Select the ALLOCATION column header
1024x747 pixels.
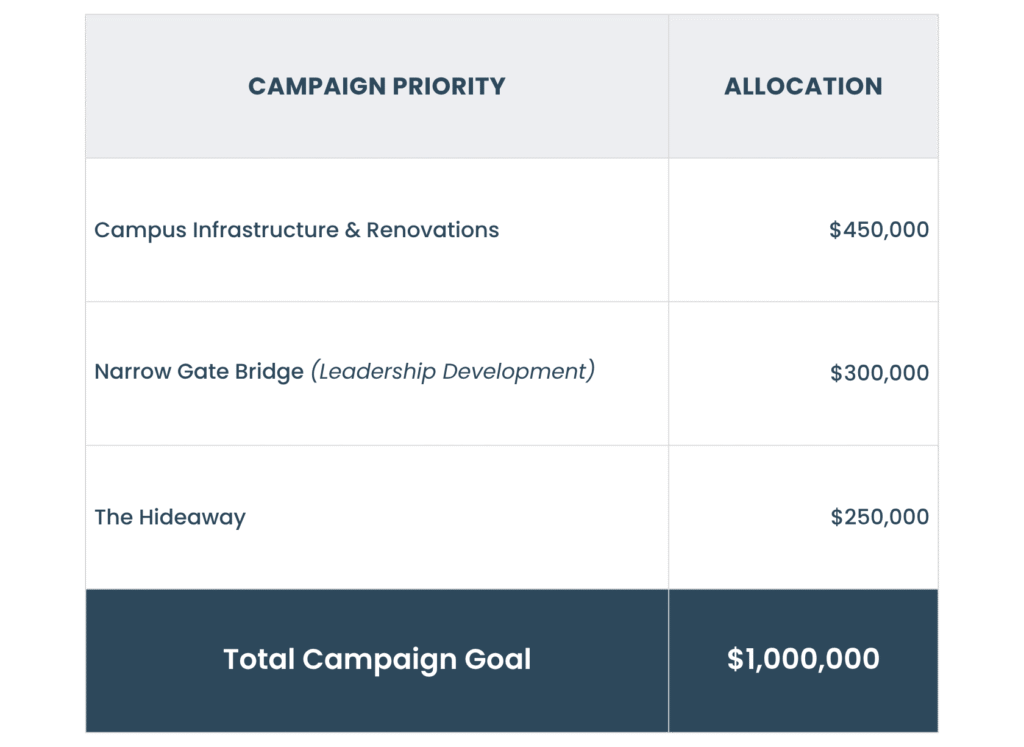(x=803, y=86)
